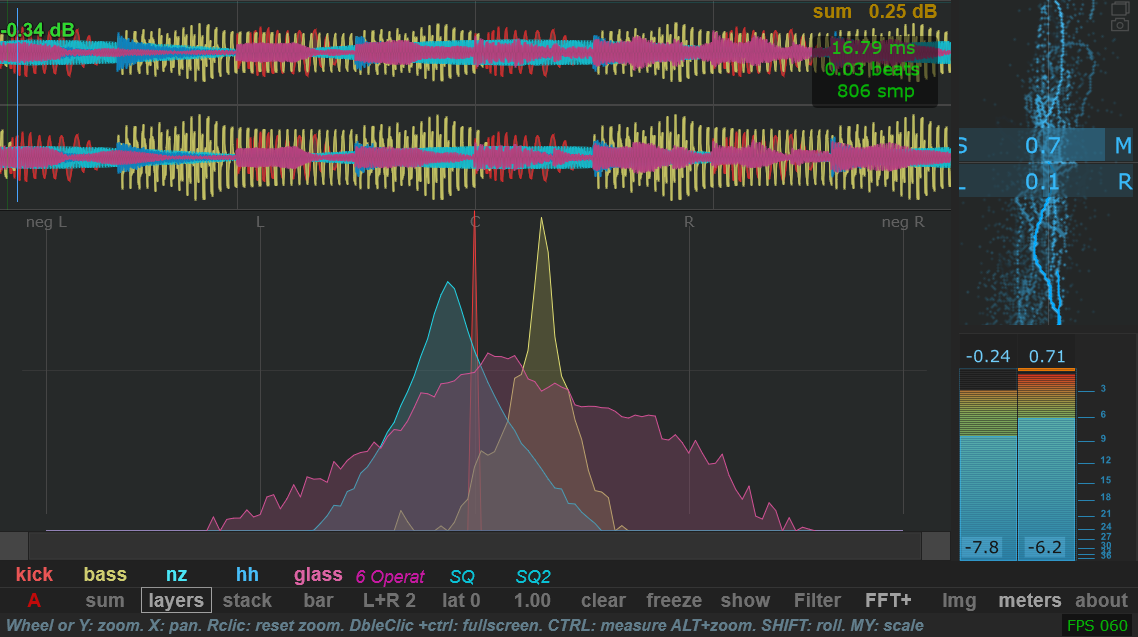Click the right scrollbar end button
Screen dimensions: 1138x637
(x=936, y=546)
